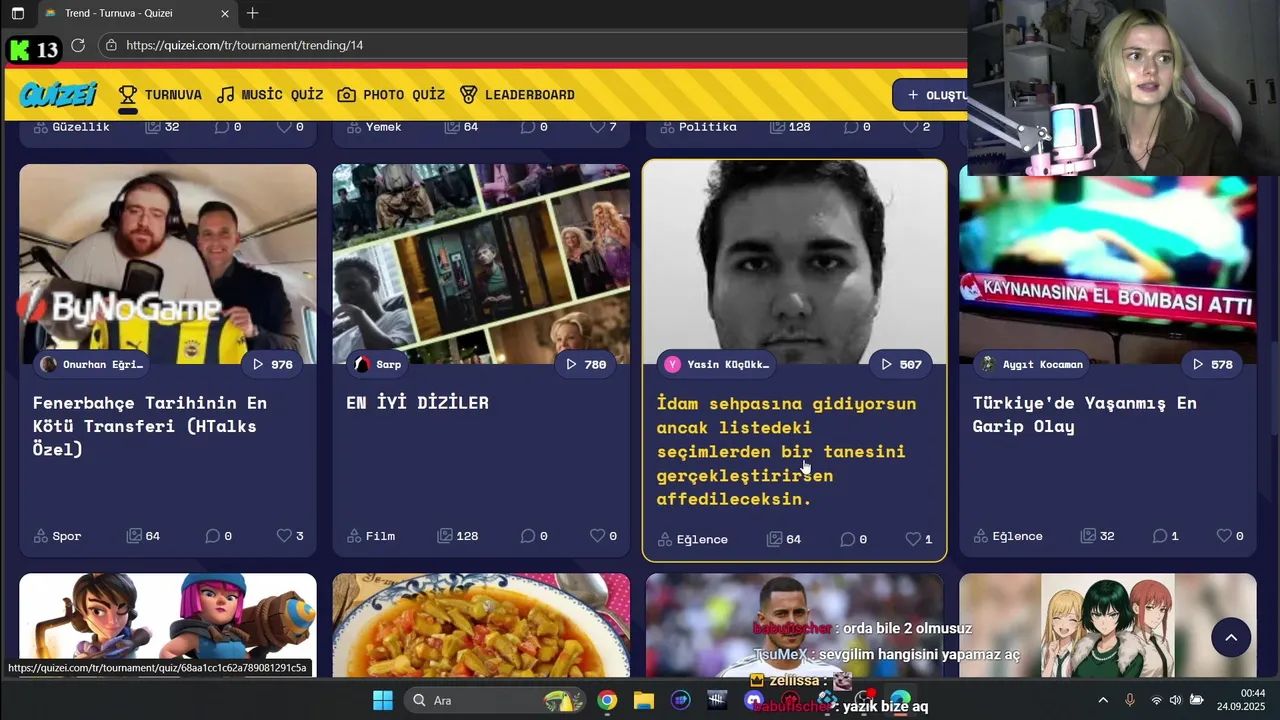The image size is (1280, 720).
Task: Click the Yemek category tag
Action: tap(373, 127)
